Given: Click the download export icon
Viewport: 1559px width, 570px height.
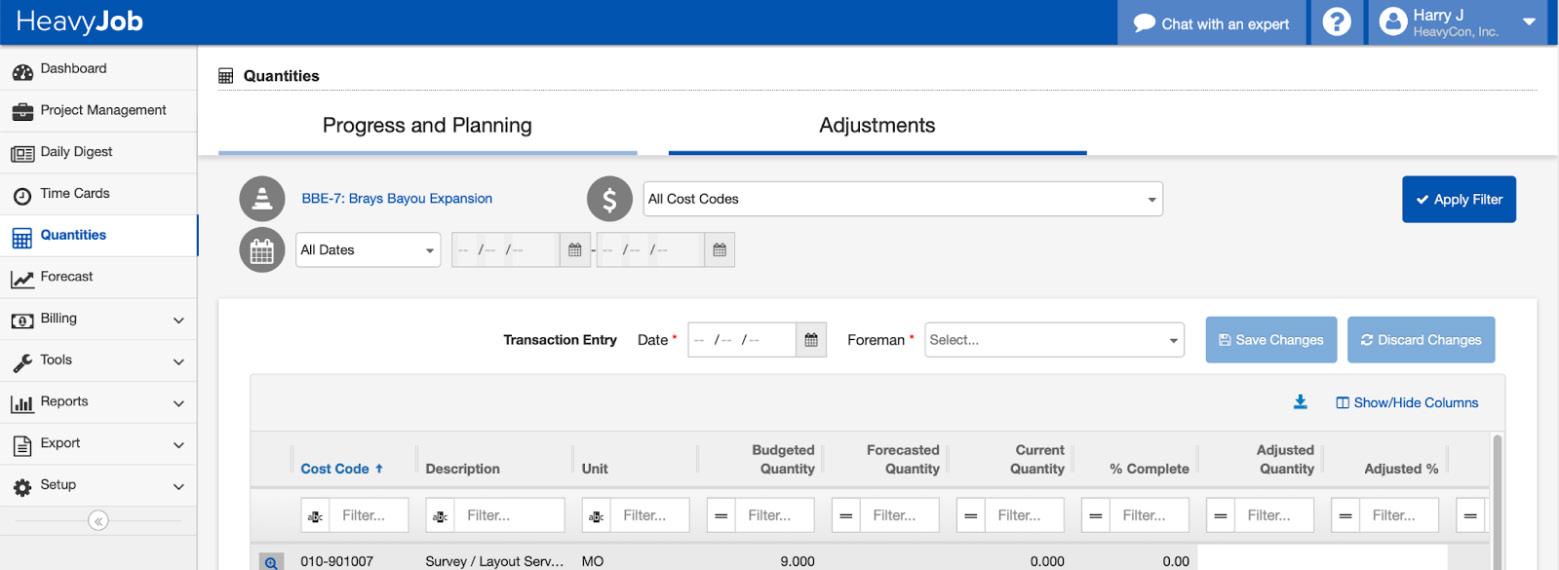Looking at the screenshot, I should coord(1300,402).
